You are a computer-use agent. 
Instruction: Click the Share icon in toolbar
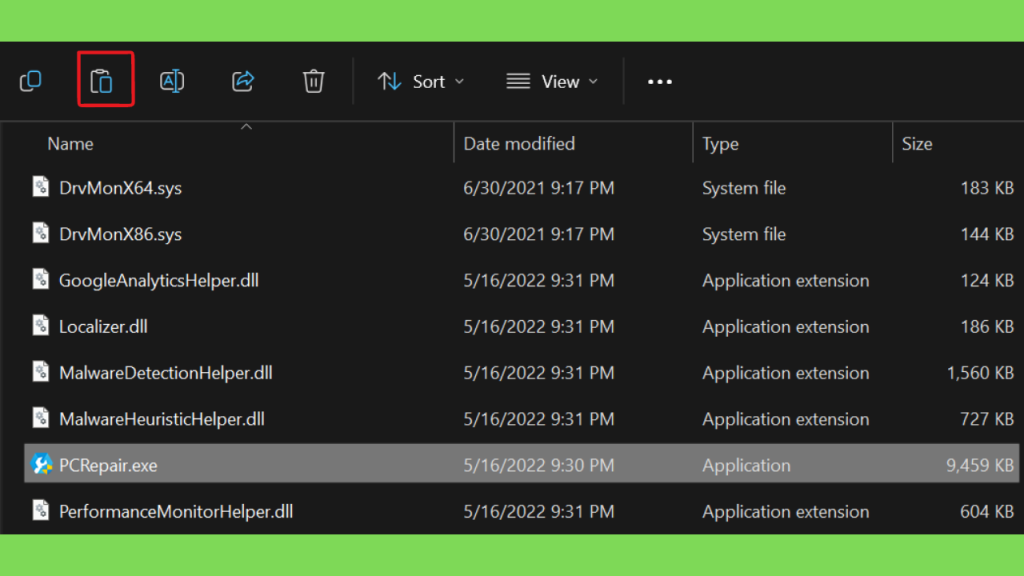[243, 81]
